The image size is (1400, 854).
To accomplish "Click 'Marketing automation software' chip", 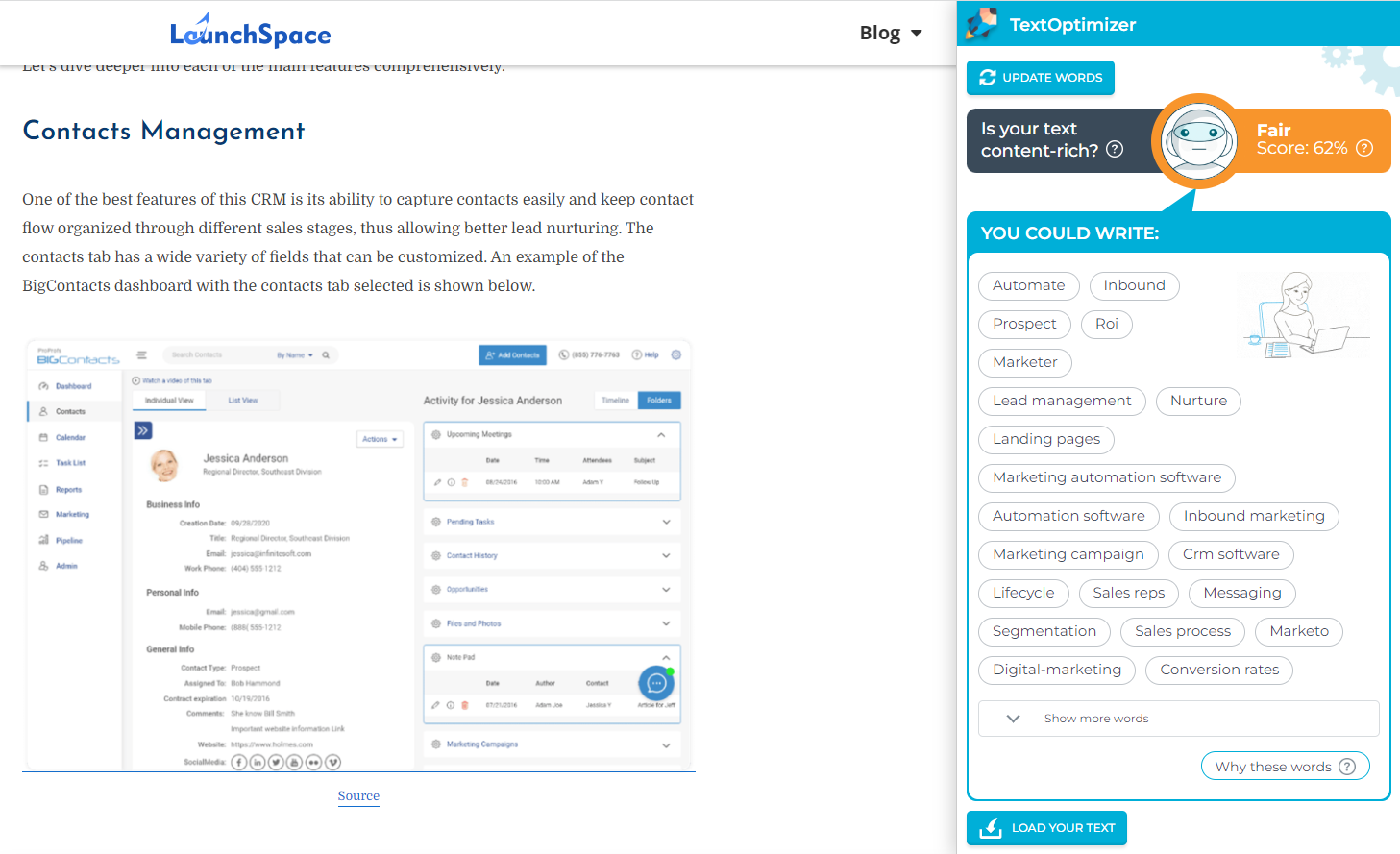I will [x=1107, y=477].
